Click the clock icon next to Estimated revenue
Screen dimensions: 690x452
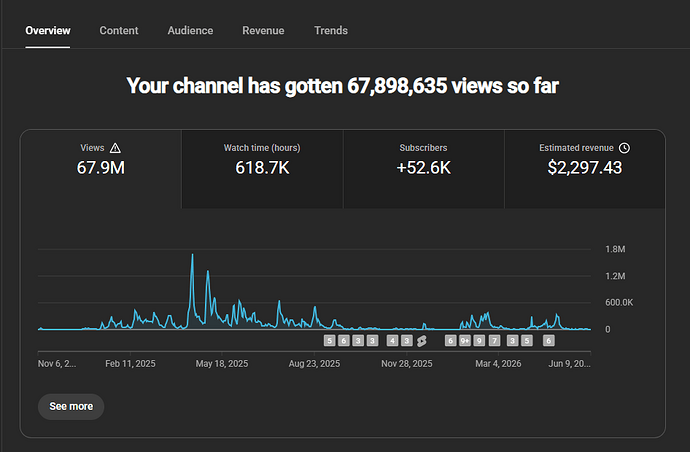tap(624, 148)
